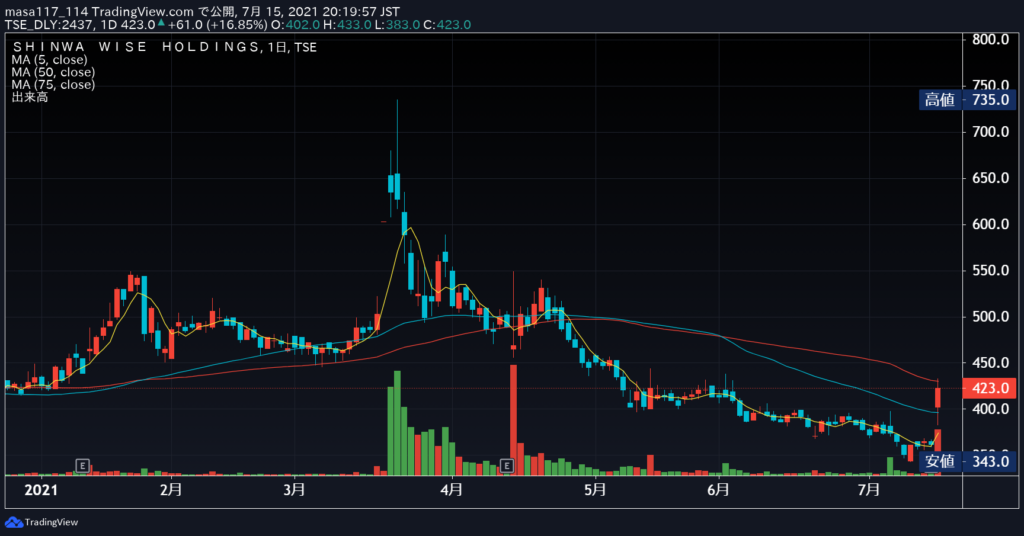
Task: Click the 650.0 price axis value
Action: (x=990, y=178)
